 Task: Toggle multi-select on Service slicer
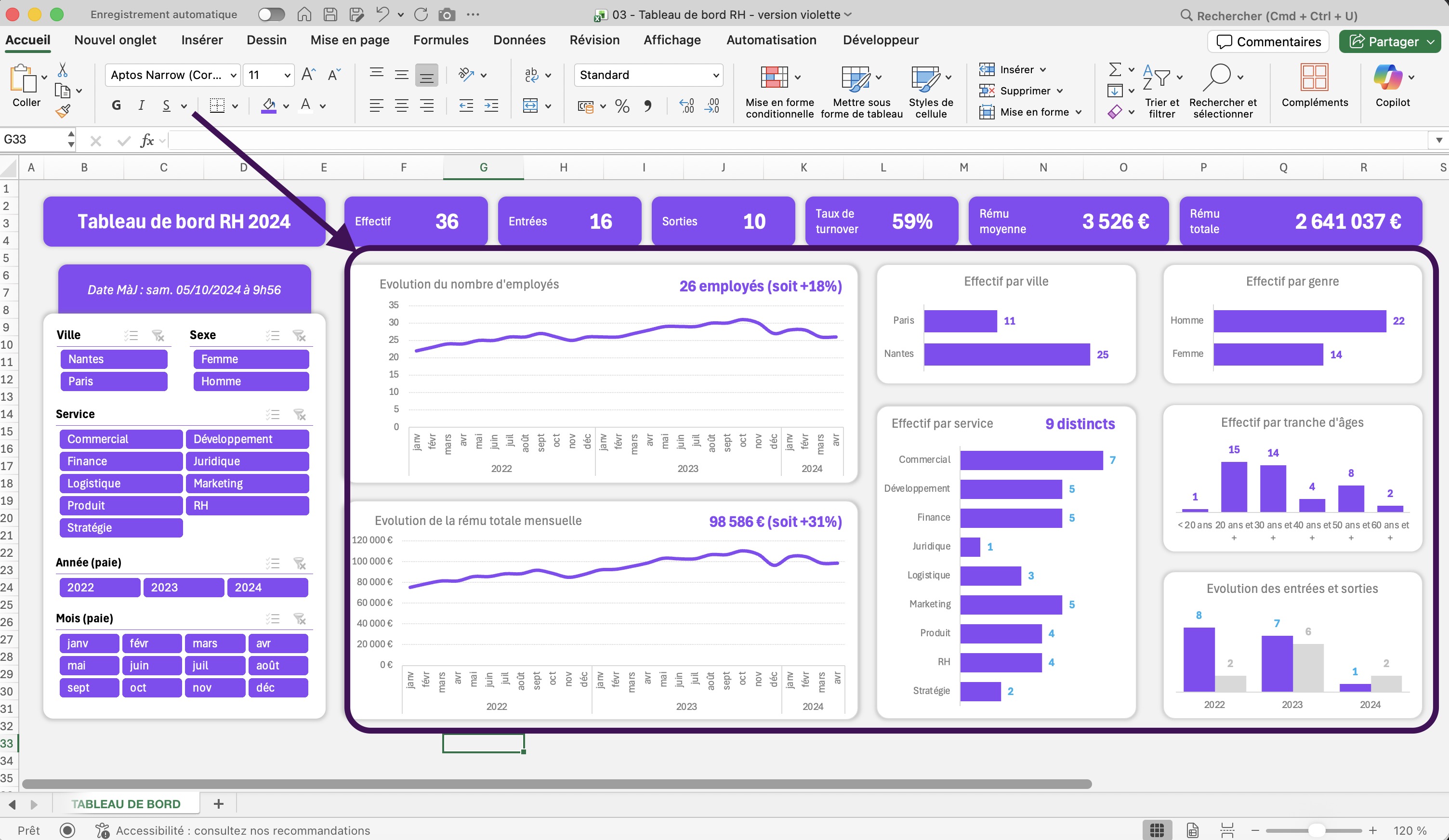point(273,415)
